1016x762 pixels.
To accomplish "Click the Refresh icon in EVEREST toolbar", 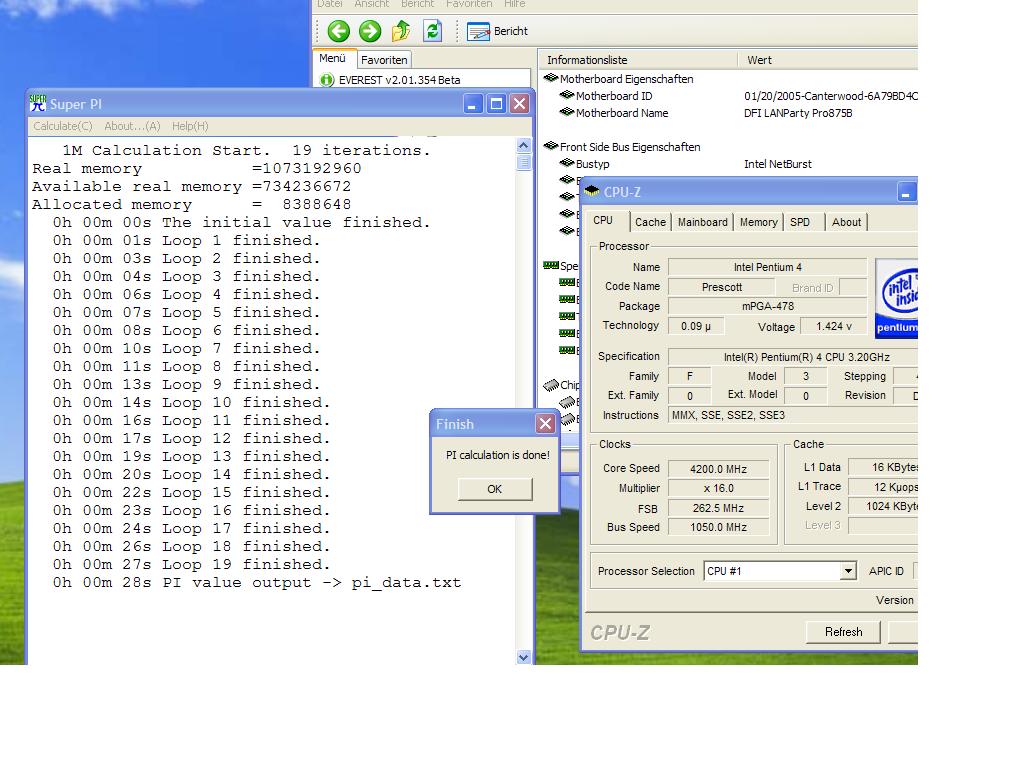I will [432, 30].
